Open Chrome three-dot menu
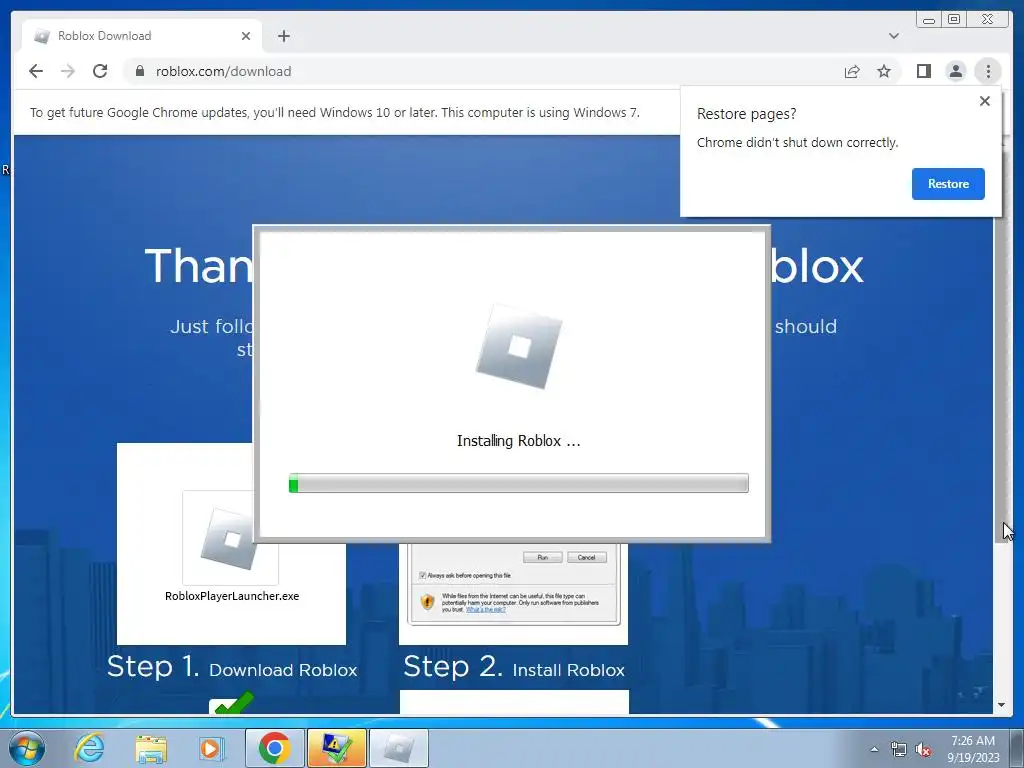 (988, 71)
